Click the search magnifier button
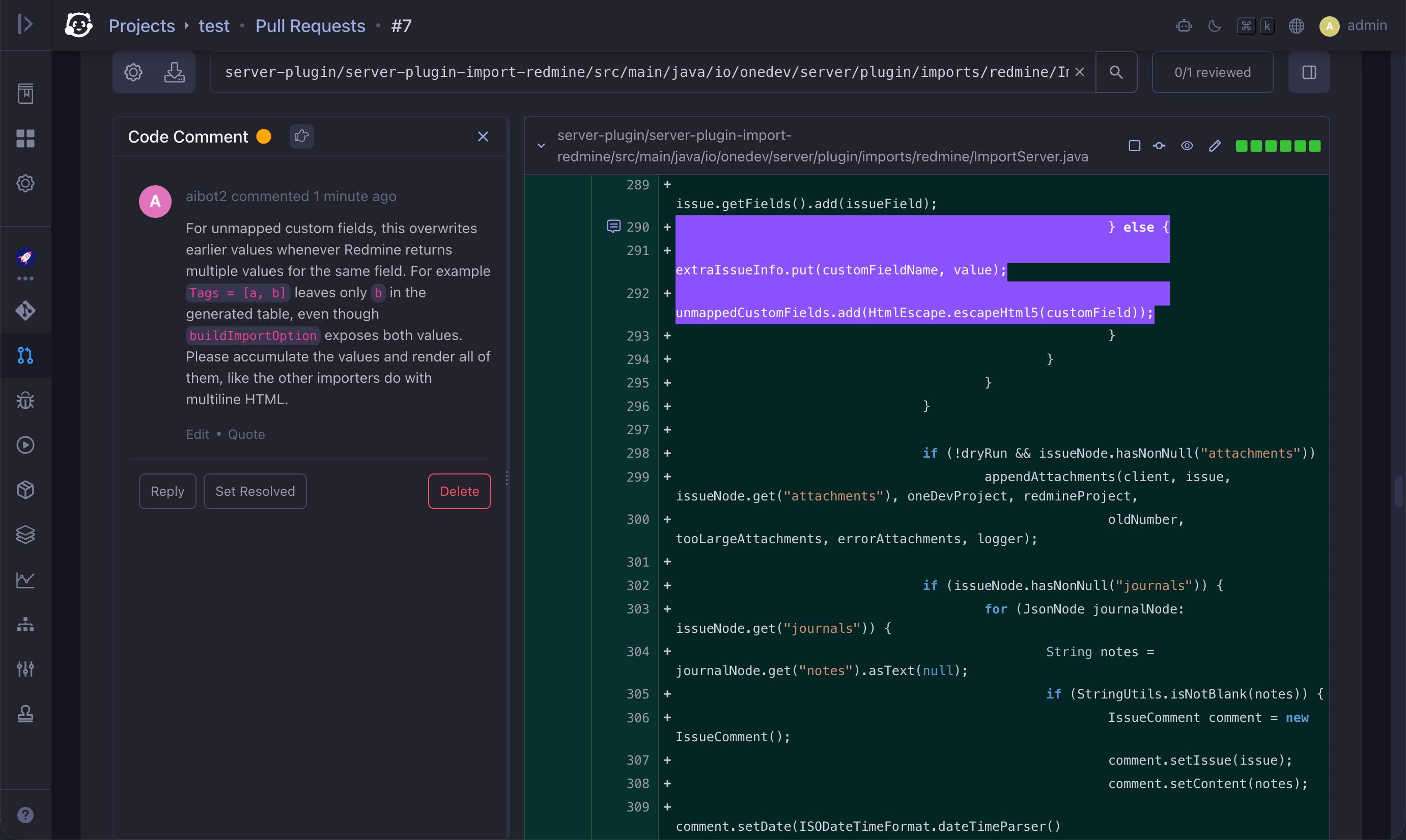 click(1116, 72)
